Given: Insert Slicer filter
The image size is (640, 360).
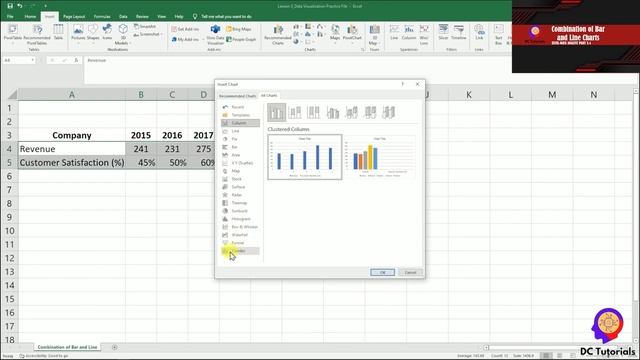Looking at the screenshot, I should (443, 33).
